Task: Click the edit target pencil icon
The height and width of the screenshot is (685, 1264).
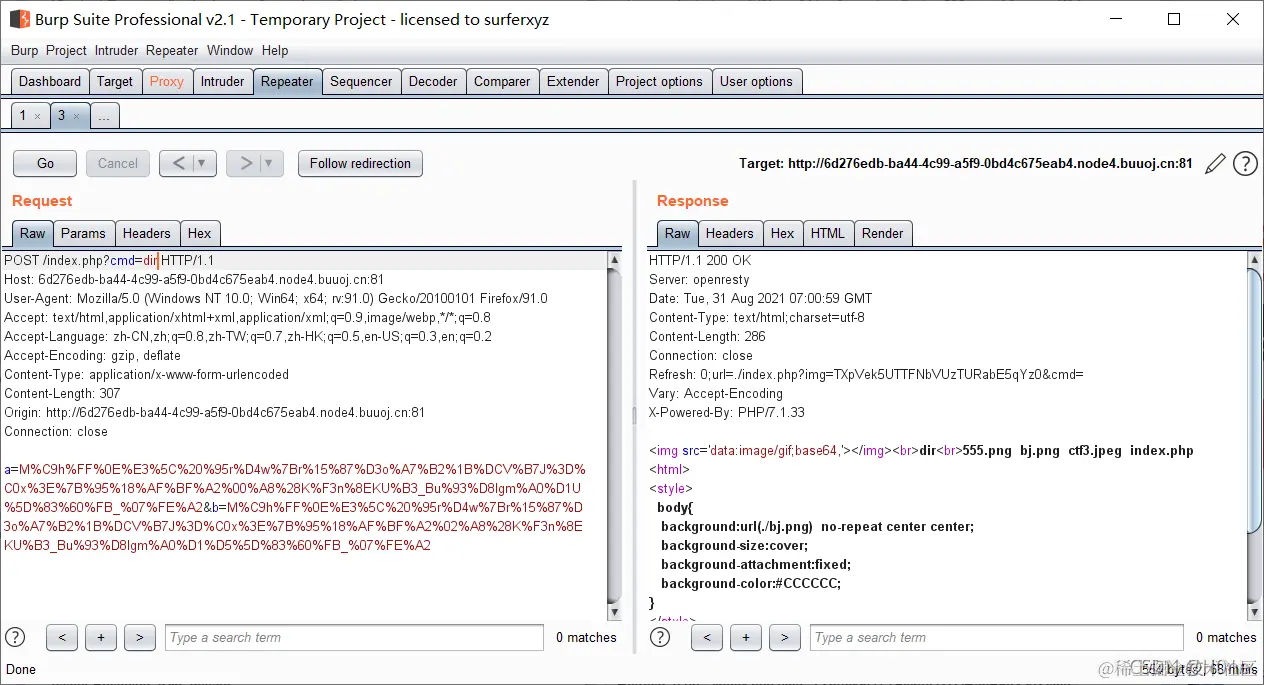Action: (1215, 164)
